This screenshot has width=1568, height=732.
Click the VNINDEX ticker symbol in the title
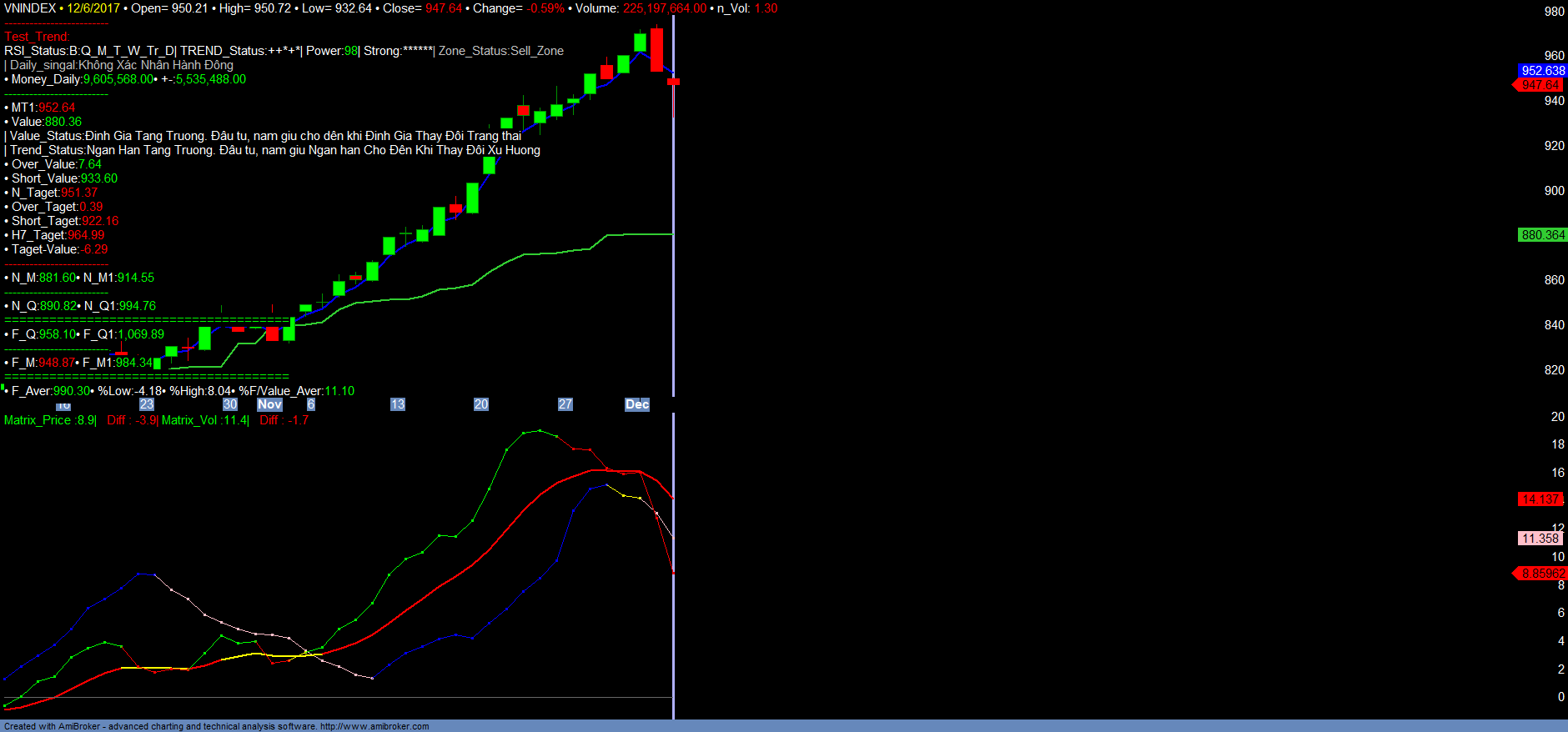[x=30, y=8]
